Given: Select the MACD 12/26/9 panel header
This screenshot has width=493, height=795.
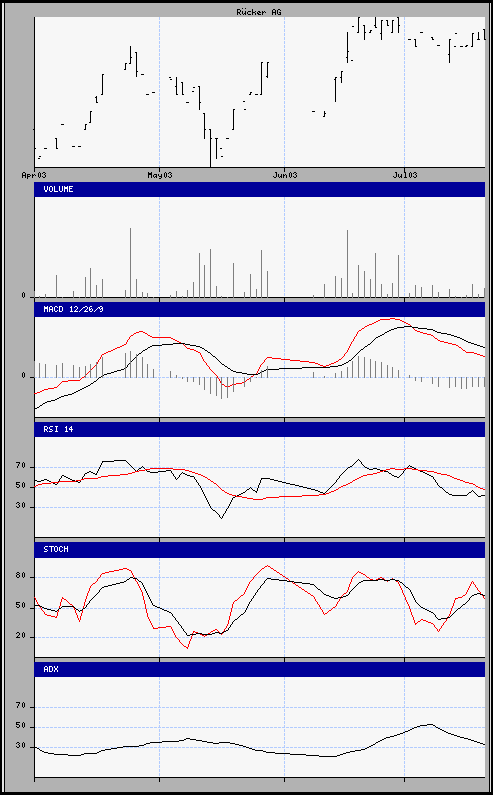Looking at the screenshot, I should [x=260, y=309].
